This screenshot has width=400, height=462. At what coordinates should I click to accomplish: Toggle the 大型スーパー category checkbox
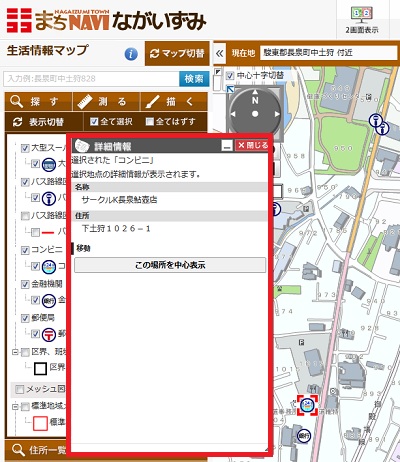(25, 148)
